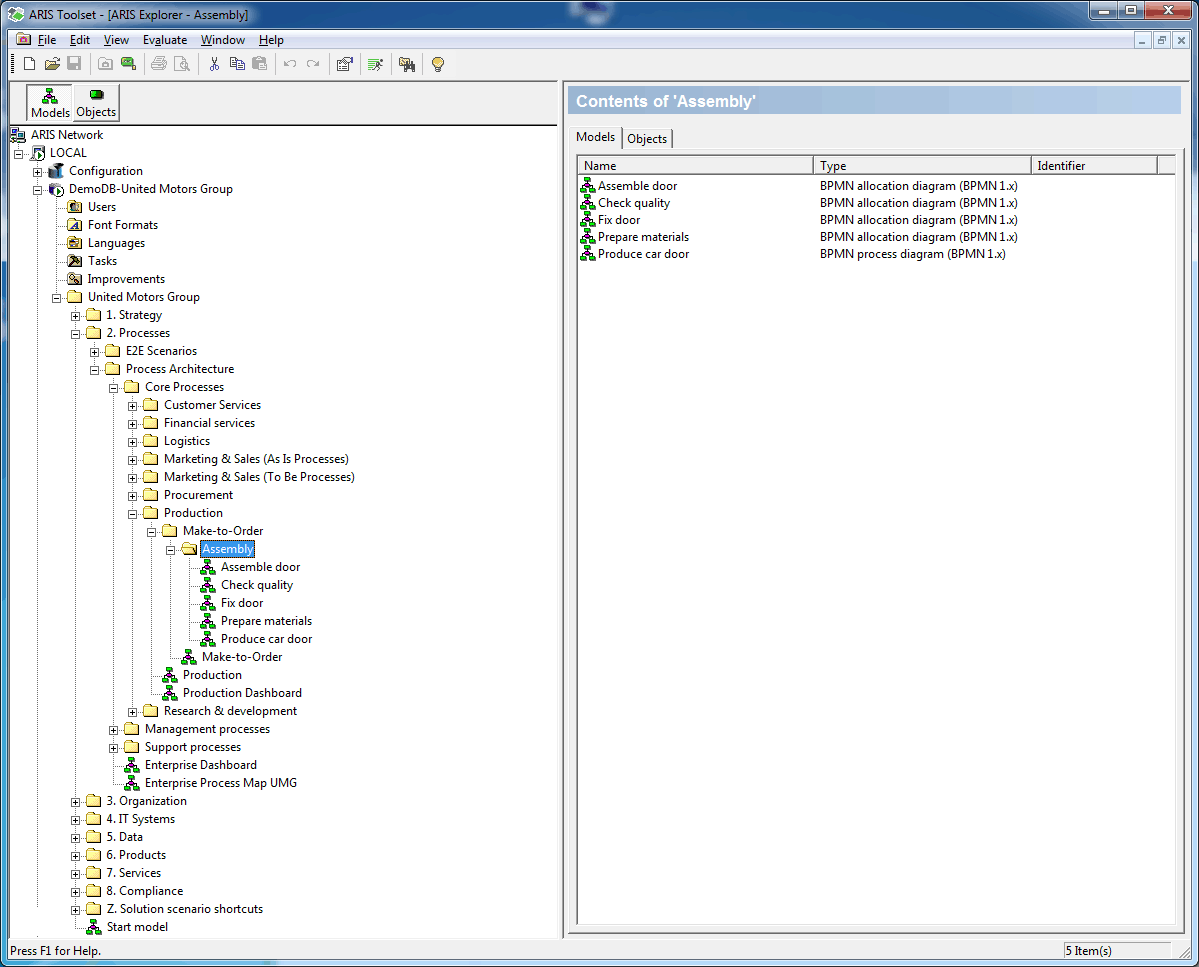Open the Help menu
This screenshot has width=1199, height=967.
tap(271, 40)
